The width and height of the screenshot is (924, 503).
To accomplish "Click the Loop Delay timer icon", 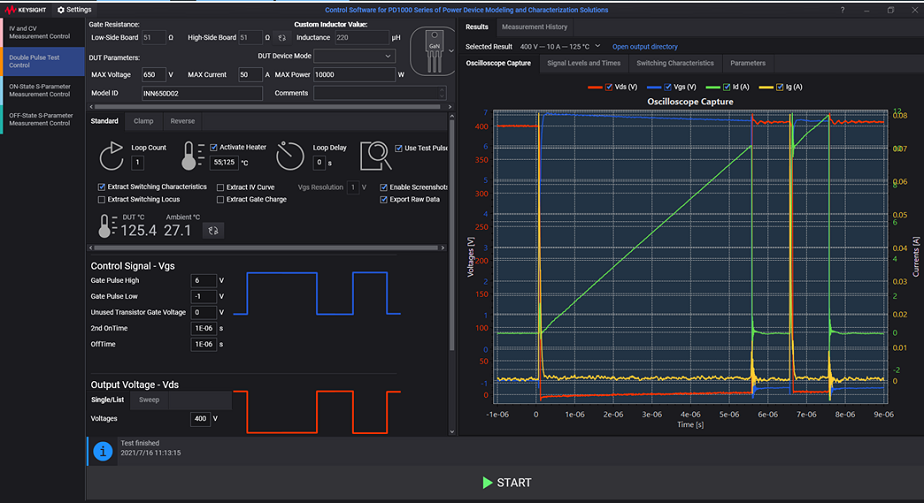I will pyautogui.click(x=290, y=155).
